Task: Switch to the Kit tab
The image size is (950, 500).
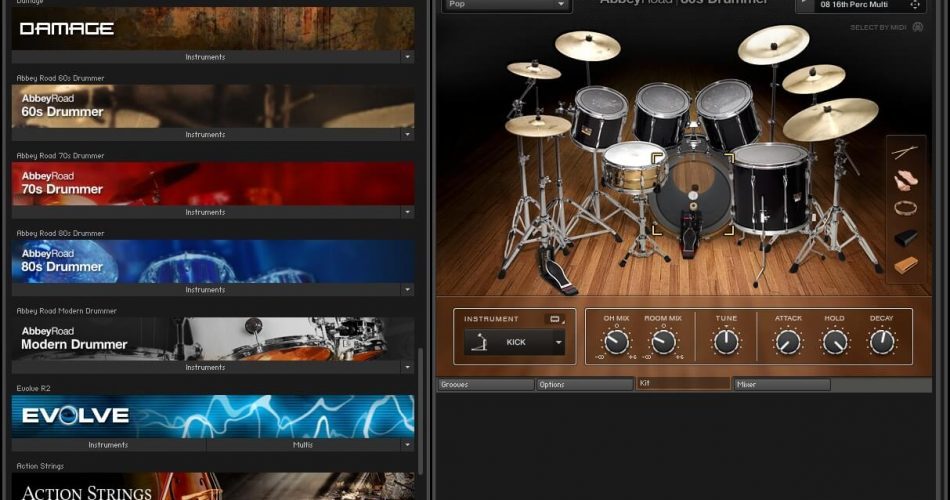Action: [683, 384]
